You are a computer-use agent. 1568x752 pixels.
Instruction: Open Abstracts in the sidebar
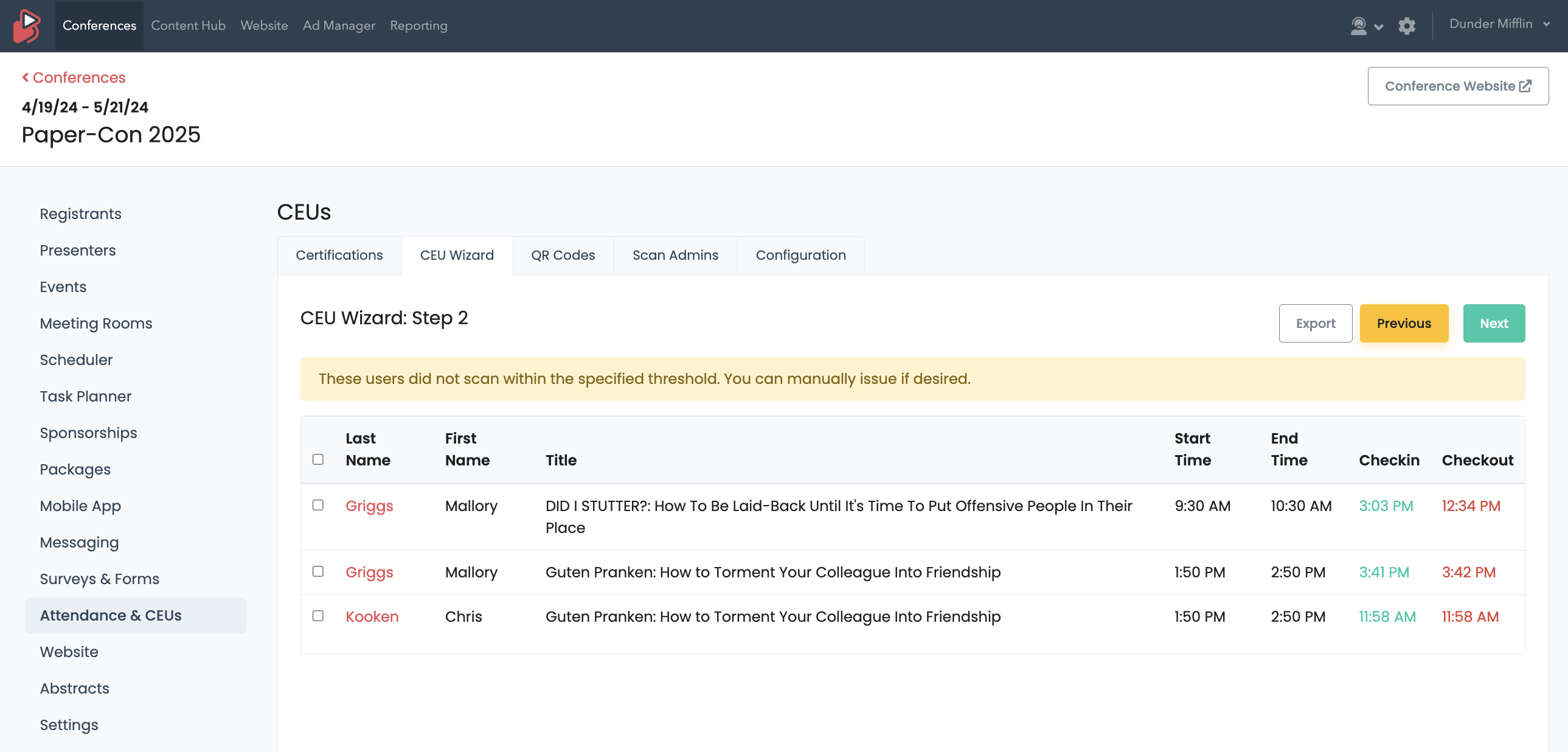74,689
